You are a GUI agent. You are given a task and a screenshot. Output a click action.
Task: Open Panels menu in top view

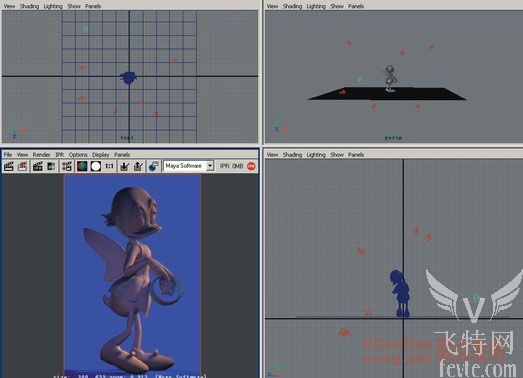click(x=93, y=6)
